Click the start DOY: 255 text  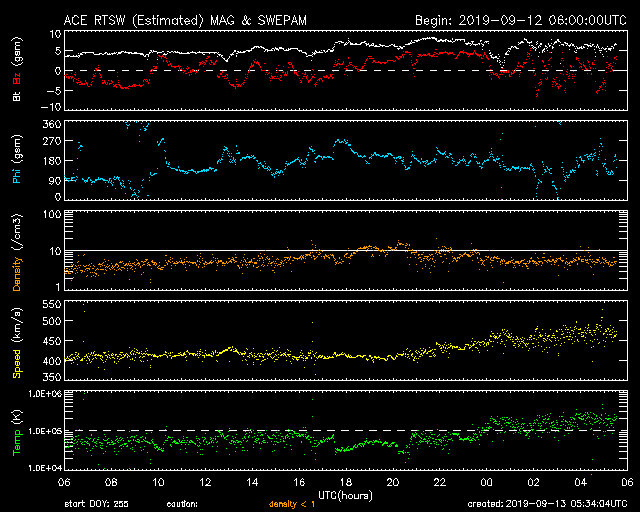pos(96,504)
